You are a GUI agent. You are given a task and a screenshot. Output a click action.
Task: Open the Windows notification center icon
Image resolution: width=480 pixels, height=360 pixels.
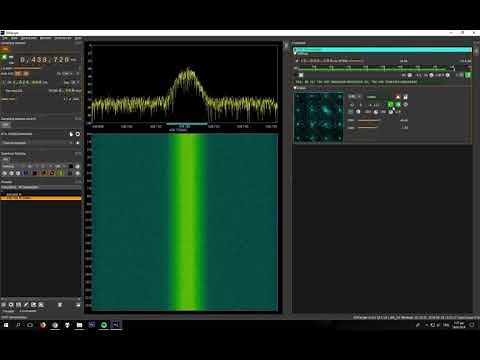[472, 325]
